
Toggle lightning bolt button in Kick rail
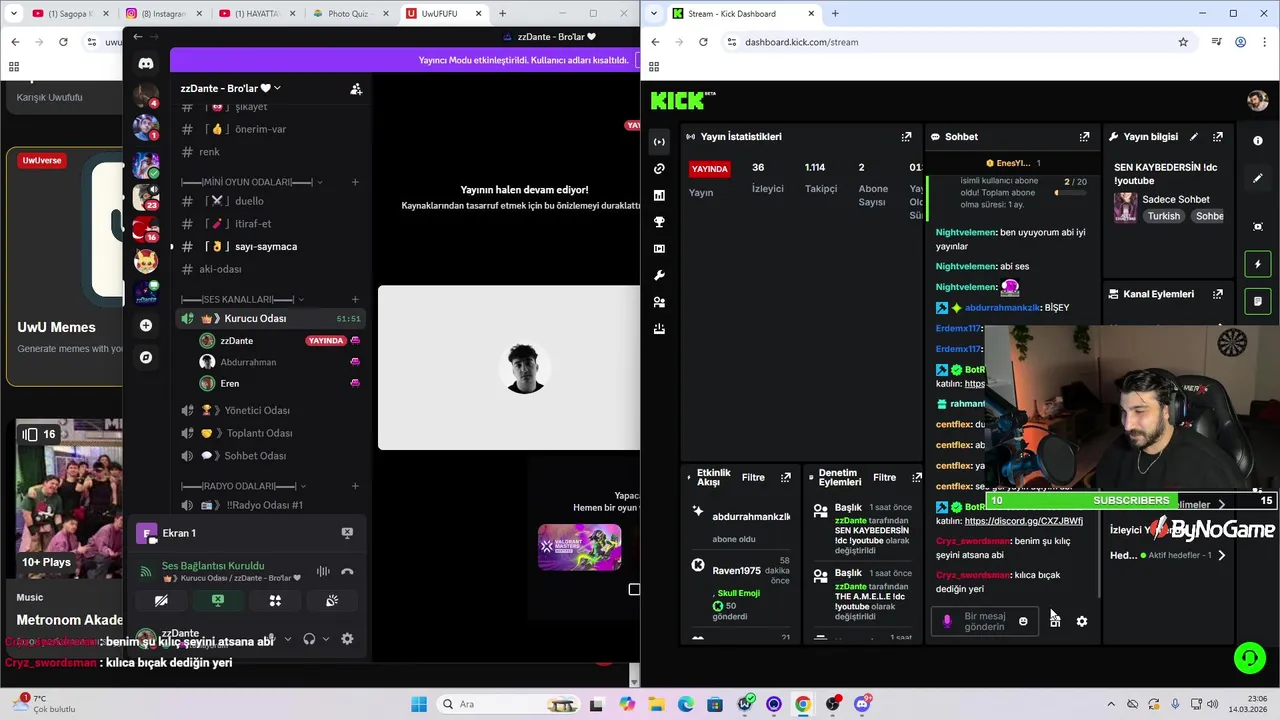click(x=1258, y=265)
